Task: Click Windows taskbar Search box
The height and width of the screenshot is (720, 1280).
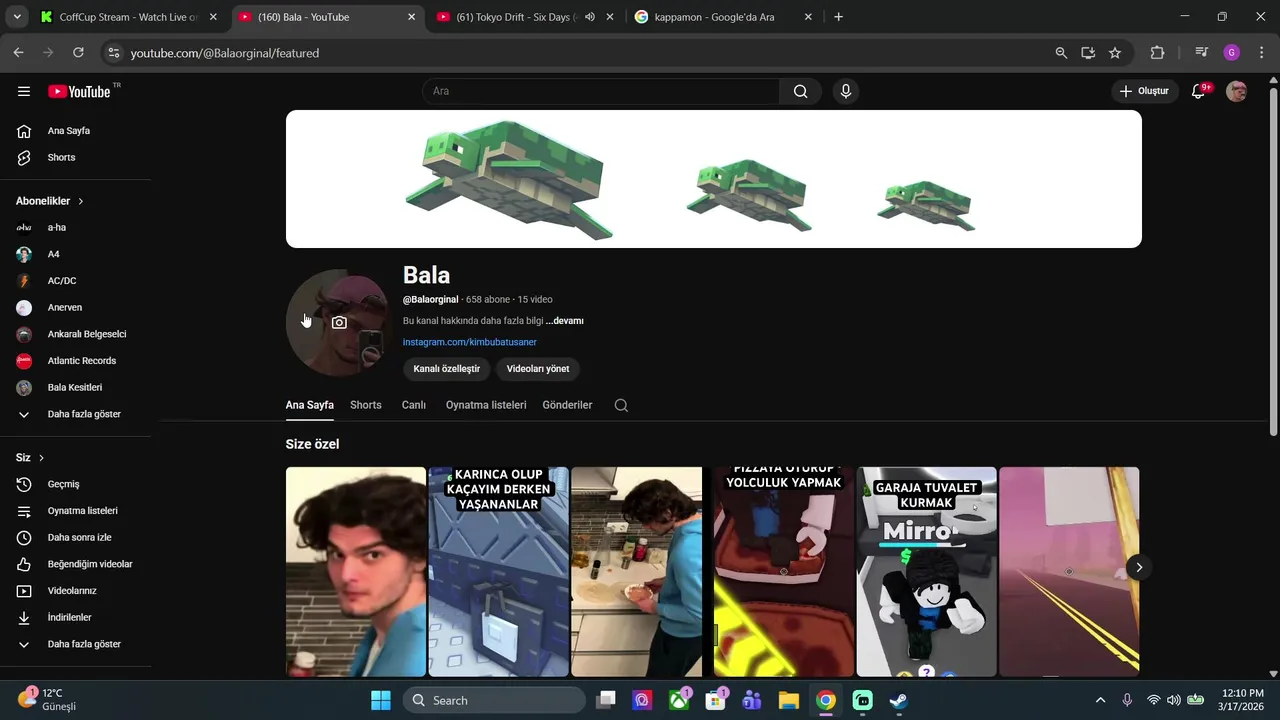Action: 494,700
